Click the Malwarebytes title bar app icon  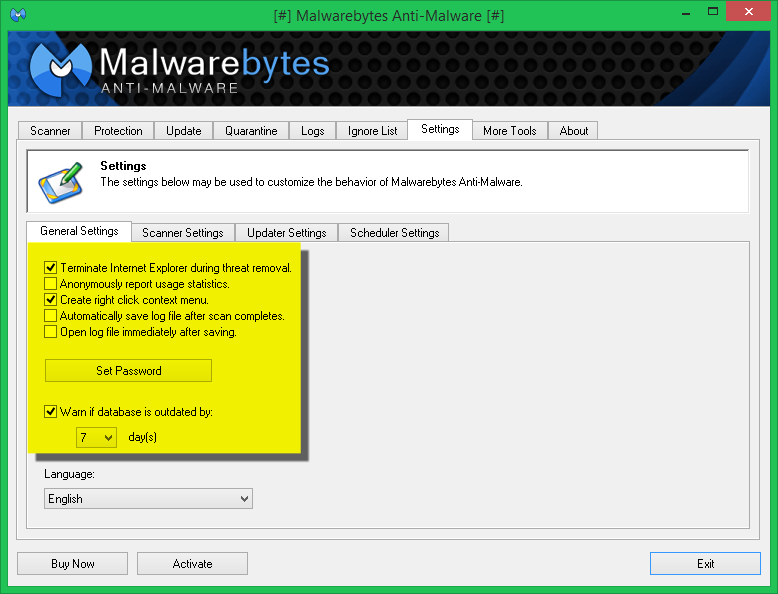pos(18,14)
